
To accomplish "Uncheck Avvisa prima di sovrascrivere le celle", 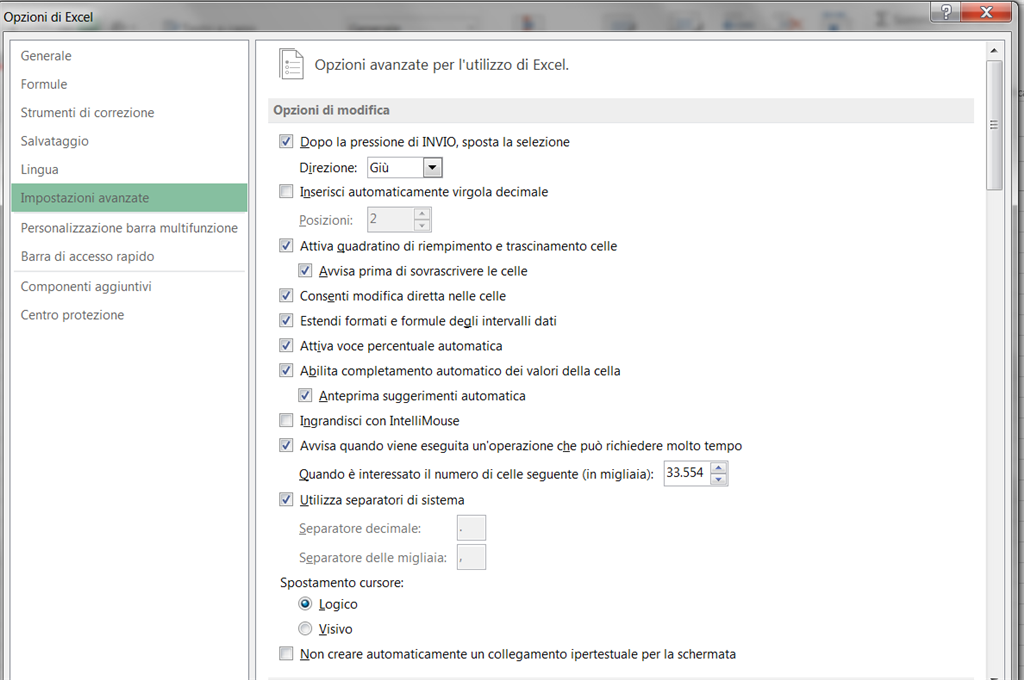I will 305,270.
